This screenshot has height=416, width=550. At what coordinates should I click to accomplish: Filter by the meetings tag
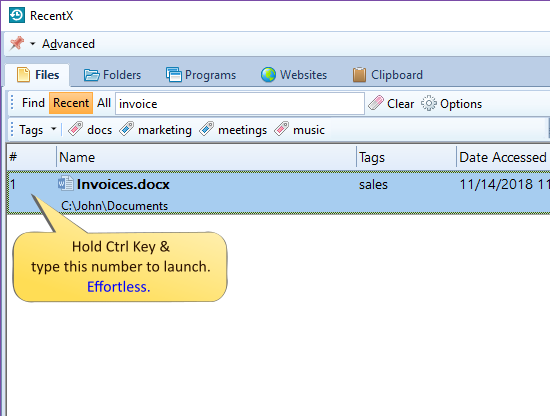click(x=233, y=129)
